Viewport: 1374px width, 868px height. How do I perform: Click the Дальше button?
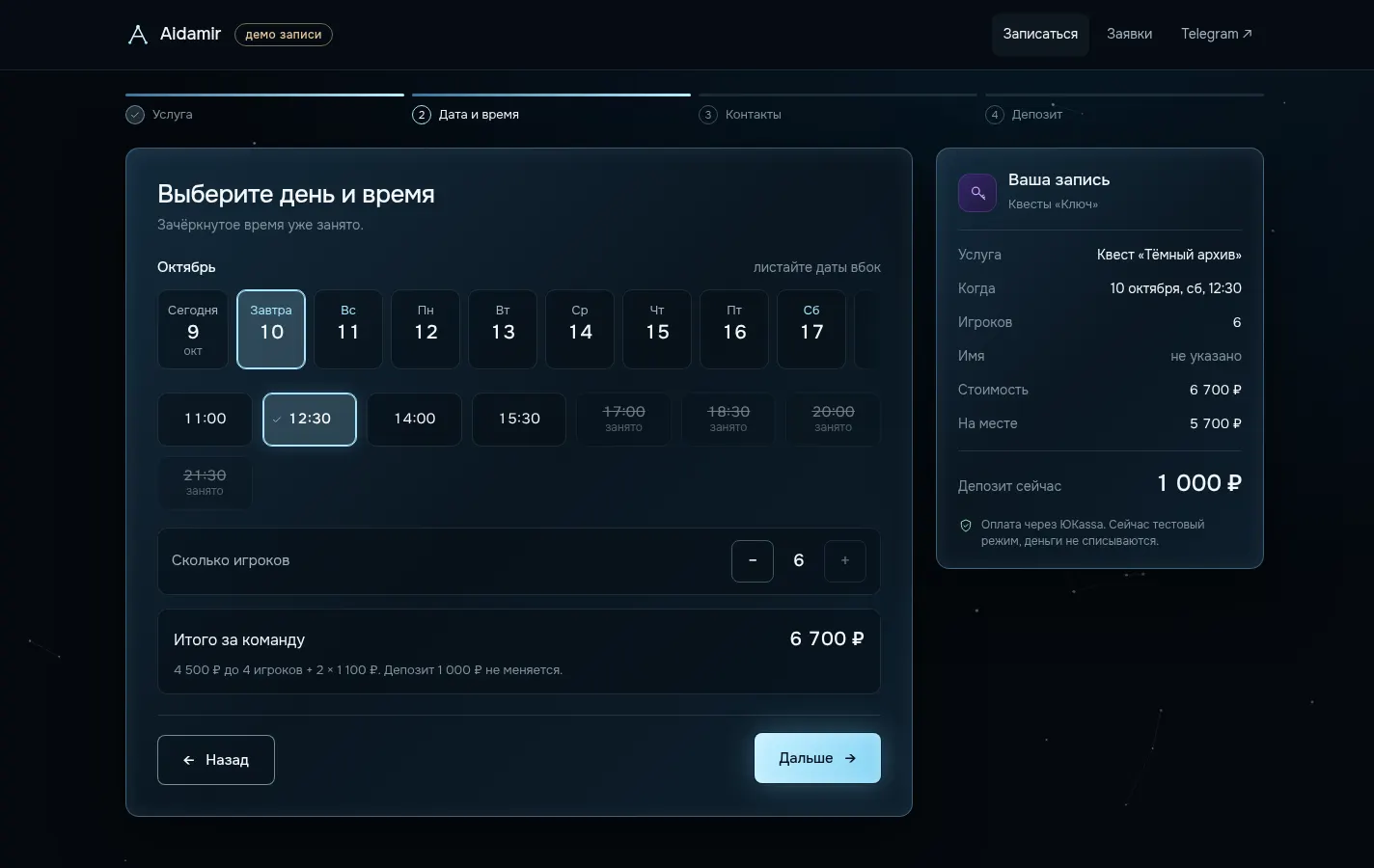(x=817, y=758)
